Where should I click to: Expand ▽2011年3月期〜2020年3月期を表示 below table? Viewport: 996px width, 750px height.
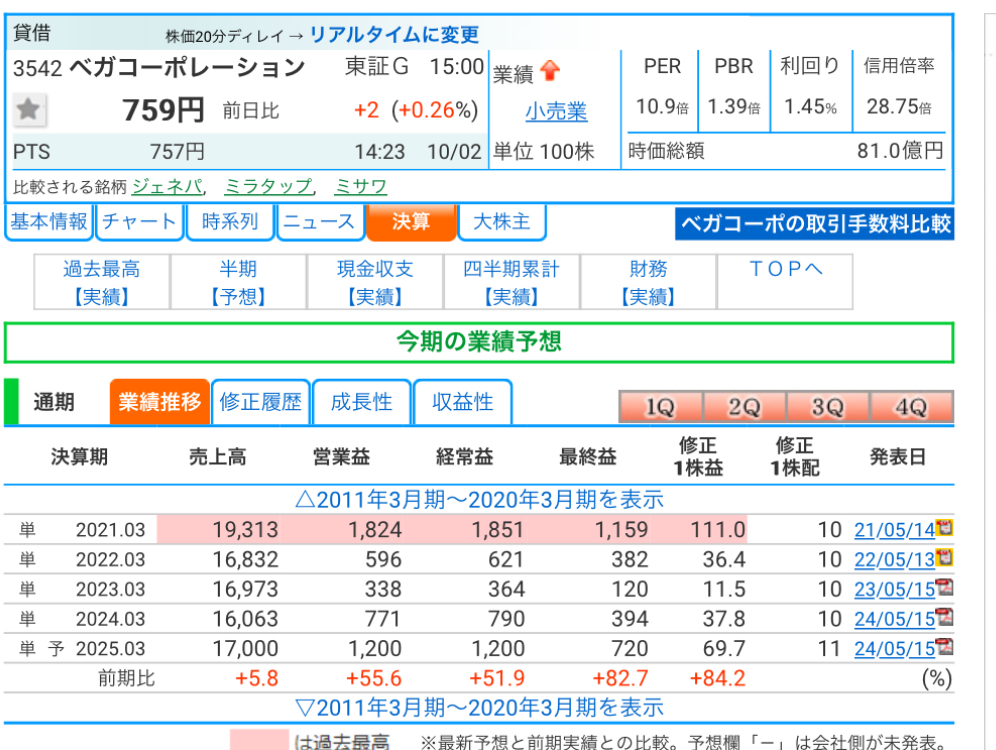coord(480,707)
